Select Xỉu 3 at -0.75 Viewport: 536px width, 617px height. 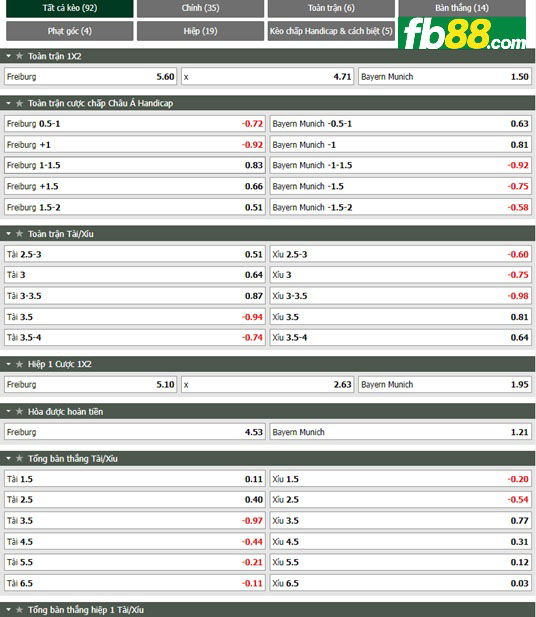tap(401, 275)
